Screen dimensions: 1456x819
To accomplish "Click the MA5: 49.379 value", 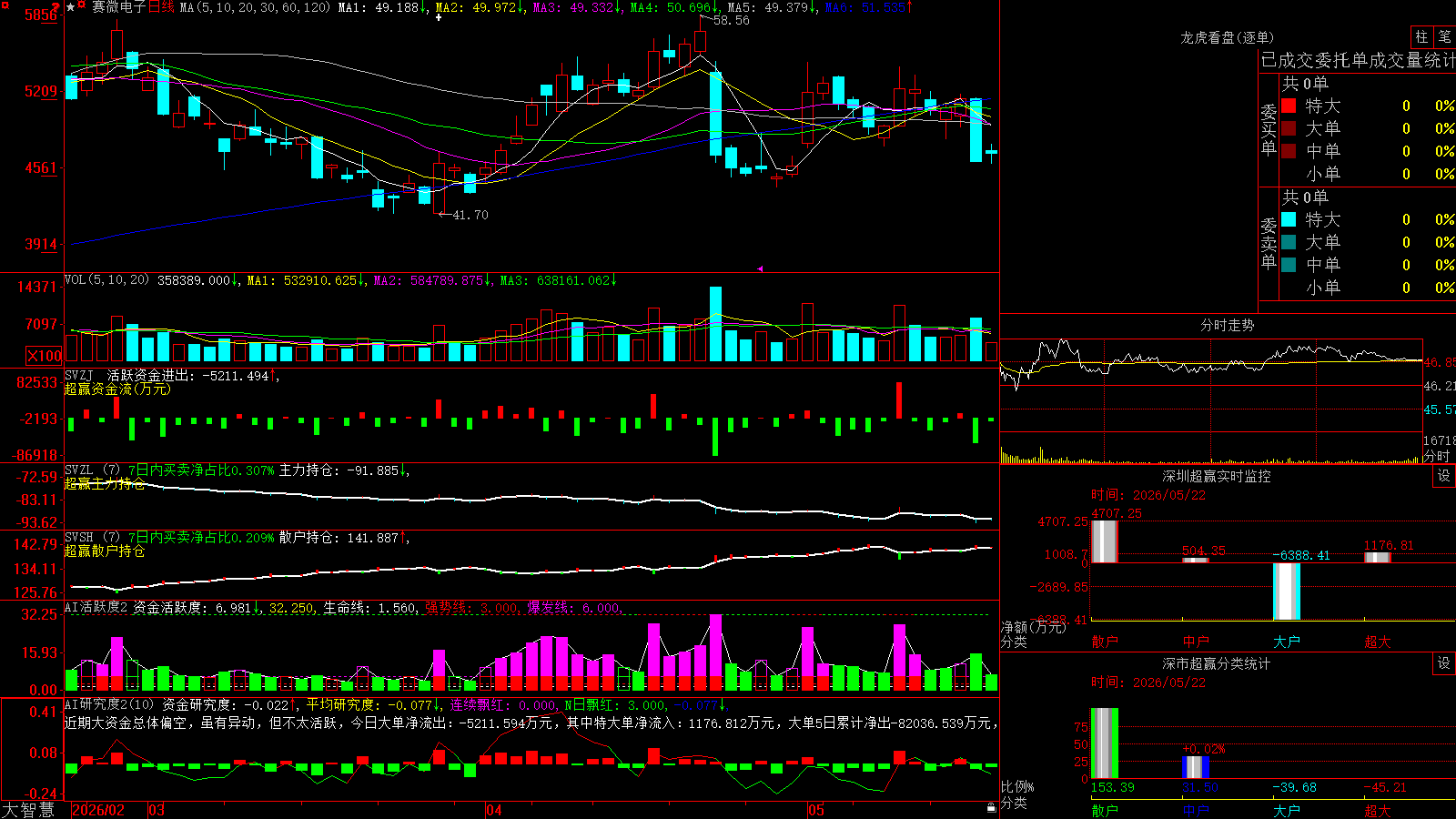I will point(773,7).
